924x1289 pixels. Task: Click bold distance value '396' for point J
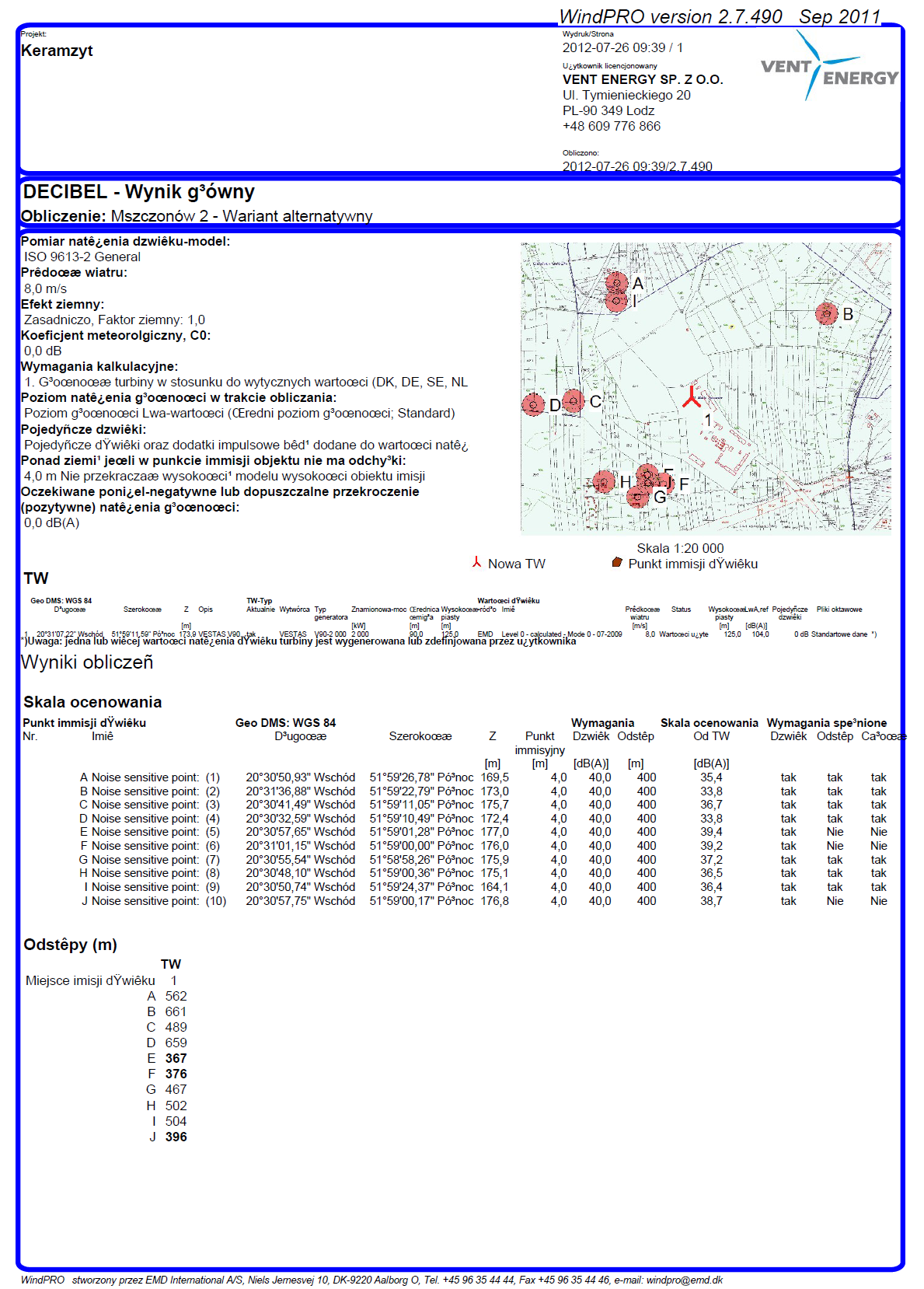176,1137
